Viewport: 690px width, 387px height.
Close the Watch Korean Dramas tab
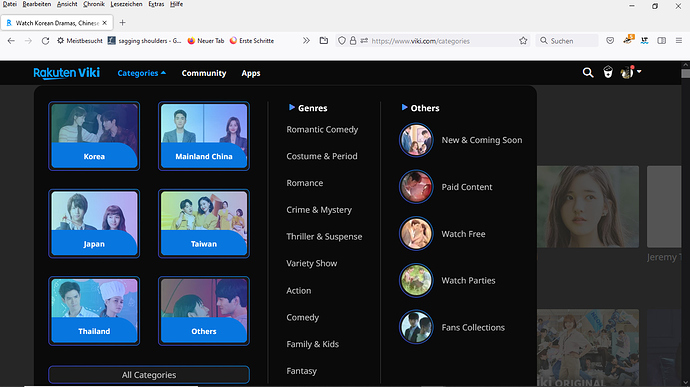coord(104,23)
